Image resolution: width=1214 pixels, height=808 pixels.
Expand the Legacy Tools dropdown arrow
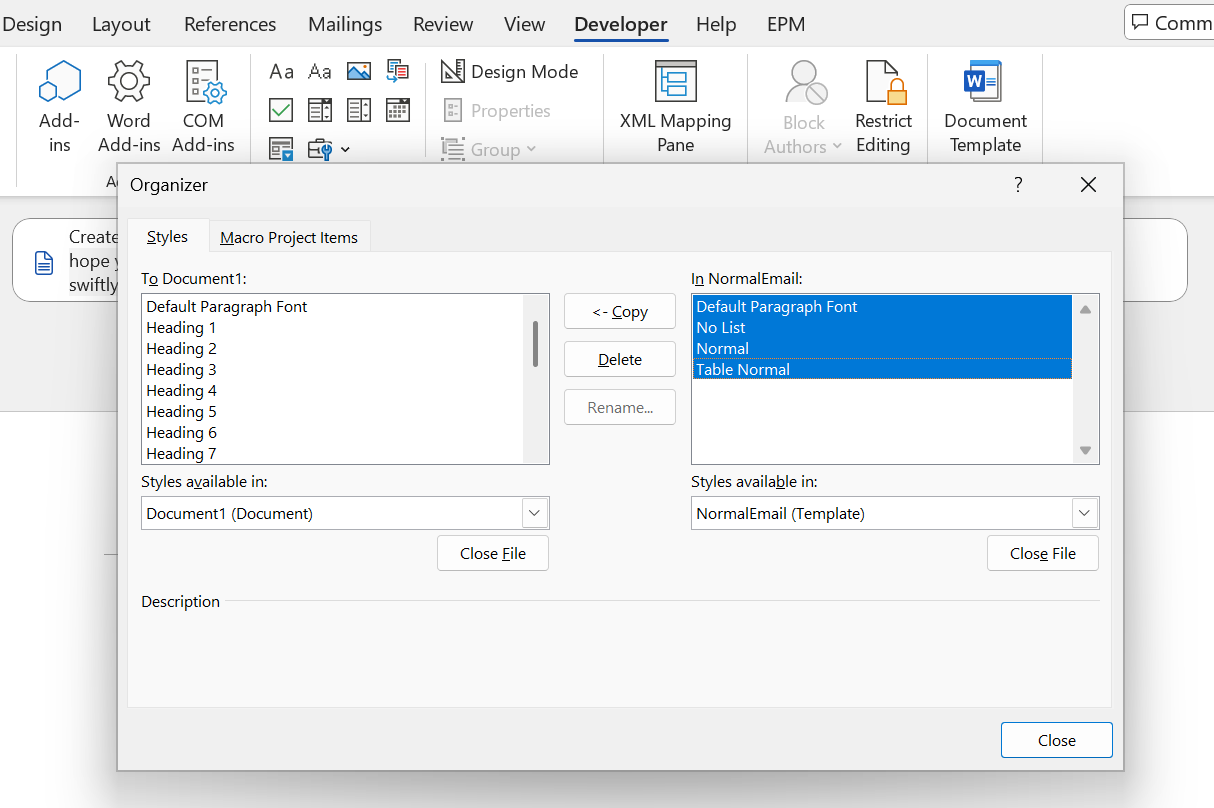345,150
